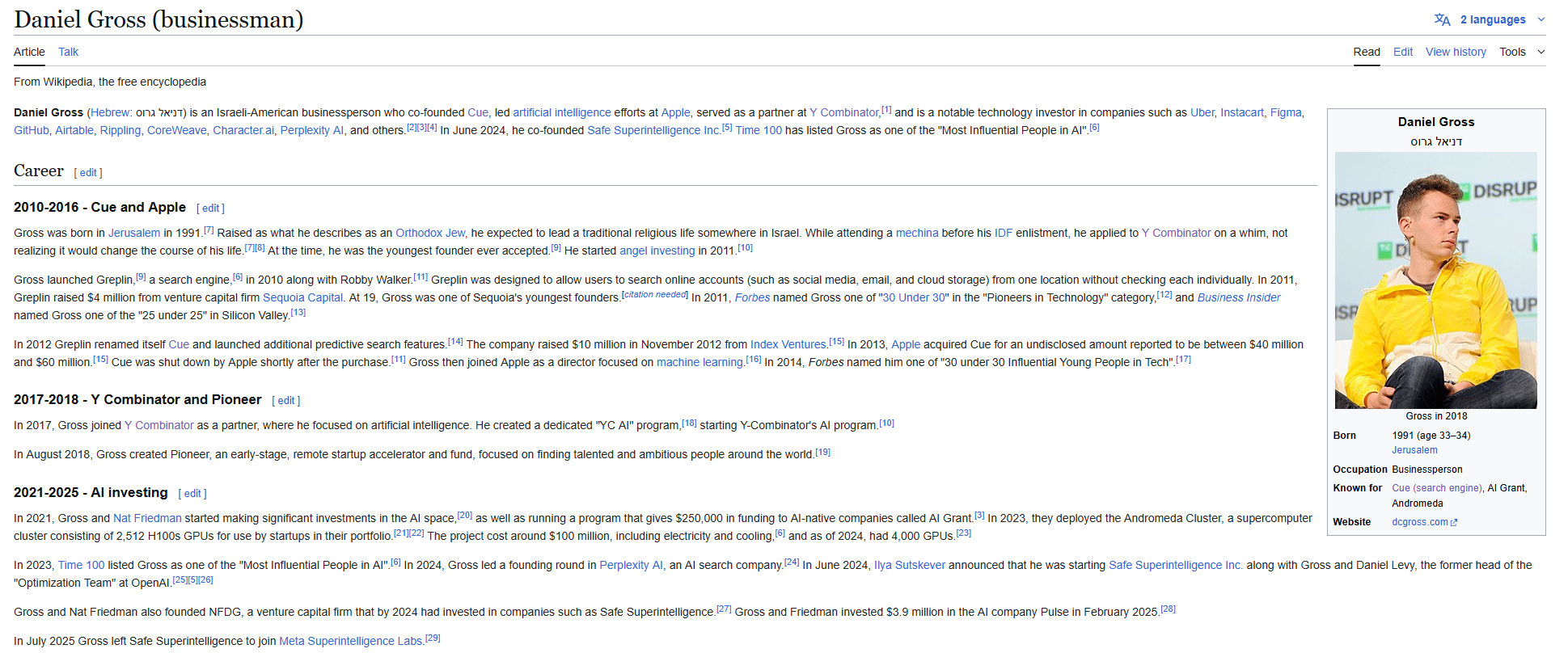Visit the dcgross.com website link

point(1420,522)
